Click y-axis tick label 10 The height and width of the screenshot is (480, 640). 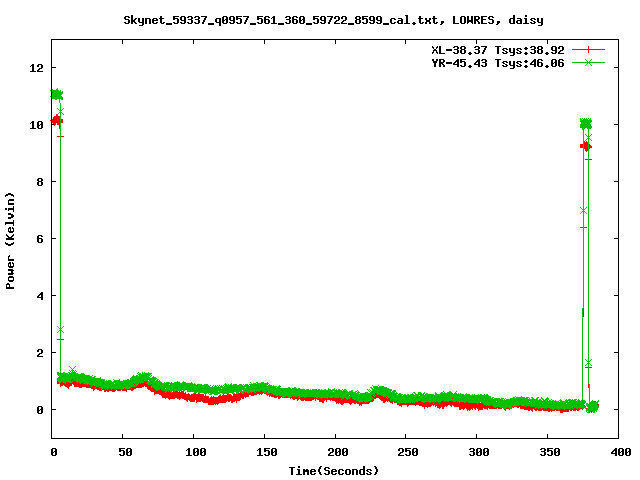click(36, 125)
